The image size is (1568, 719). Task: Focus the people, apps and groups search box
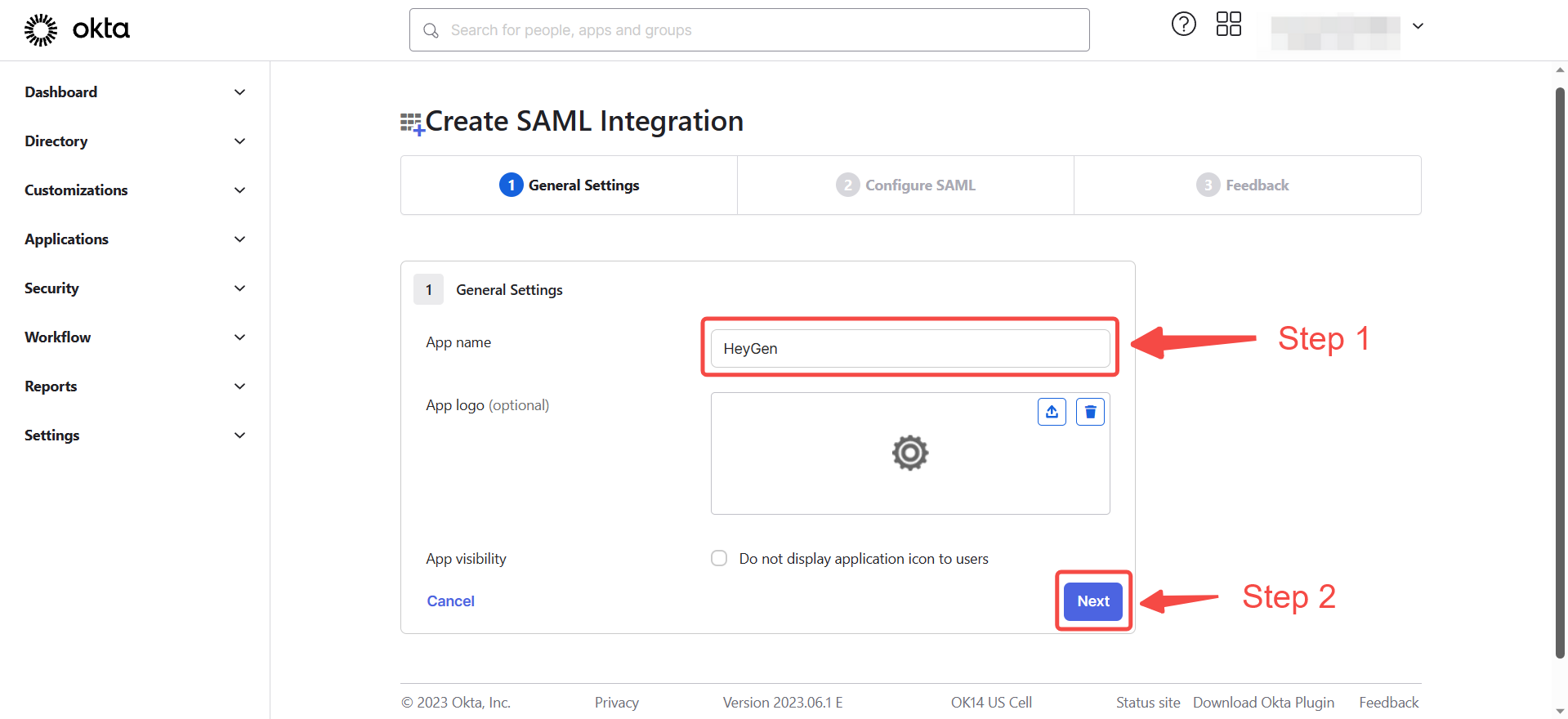coord(749,30)
